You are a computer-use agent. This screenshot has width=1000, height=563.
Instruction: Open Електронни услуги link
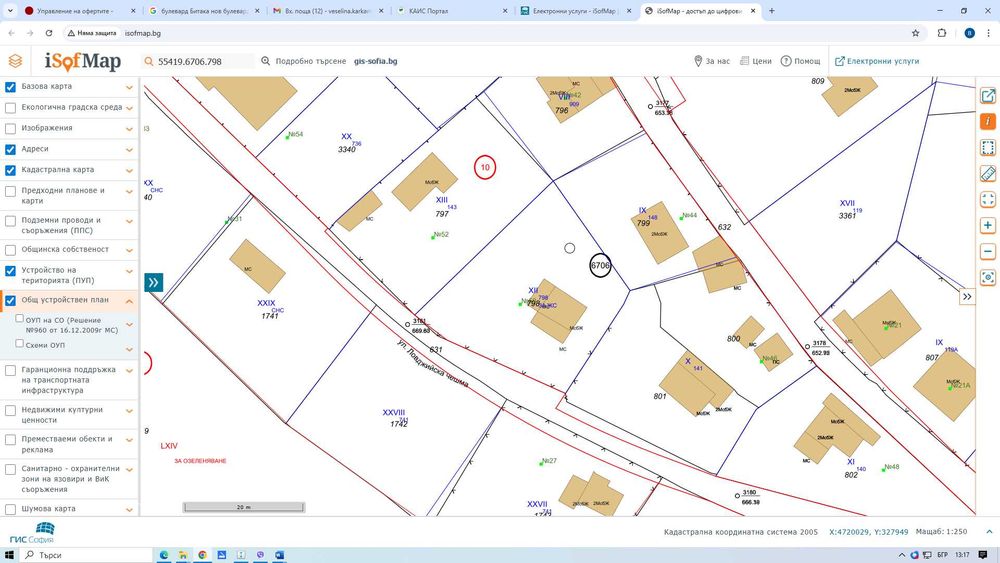coord(877,61)
